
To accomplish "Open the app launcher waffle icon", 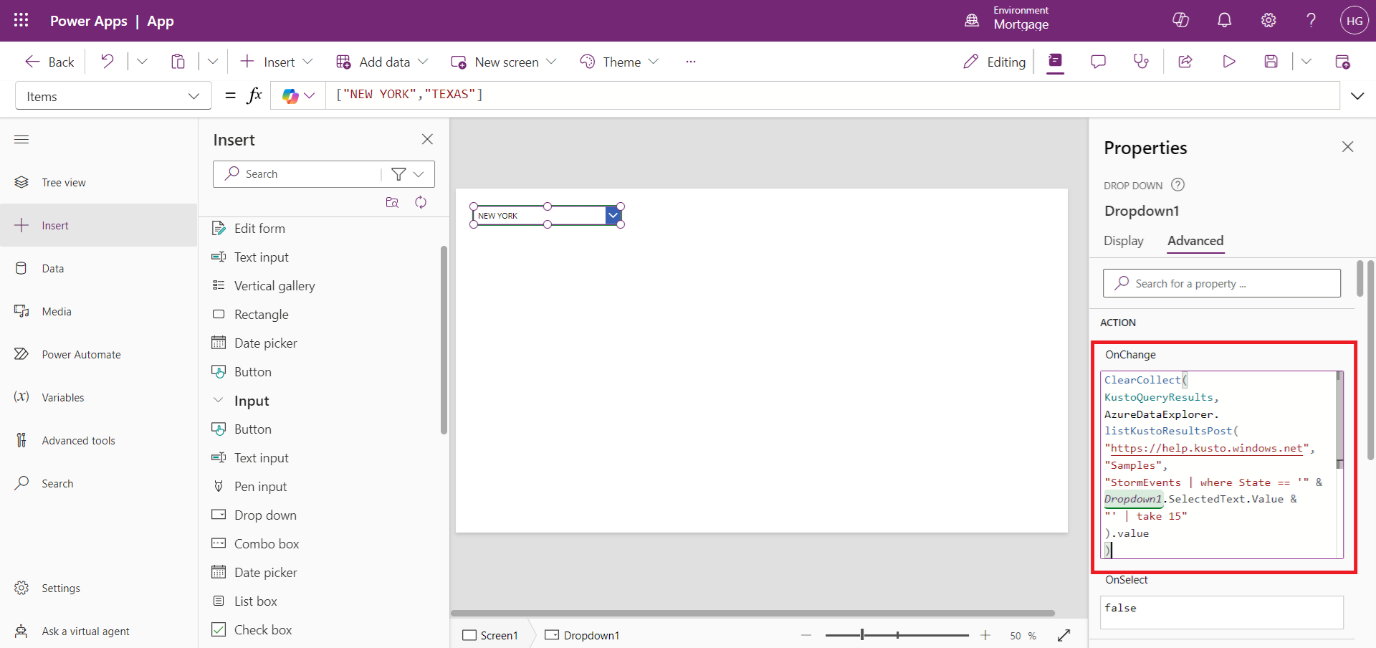I will pos(21,21).
